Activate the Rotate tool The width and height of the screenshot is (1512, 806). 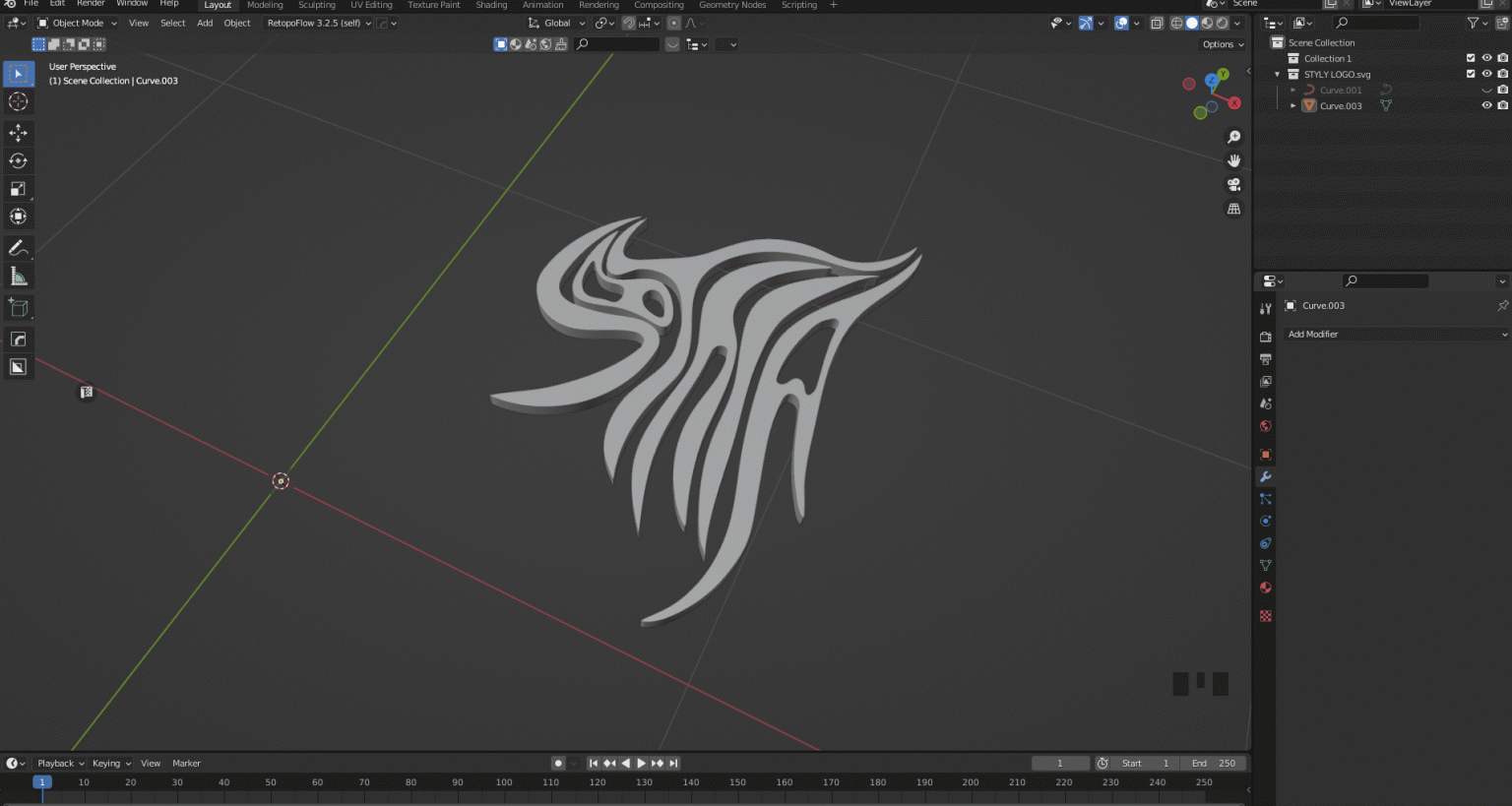(x=19, y=160)
